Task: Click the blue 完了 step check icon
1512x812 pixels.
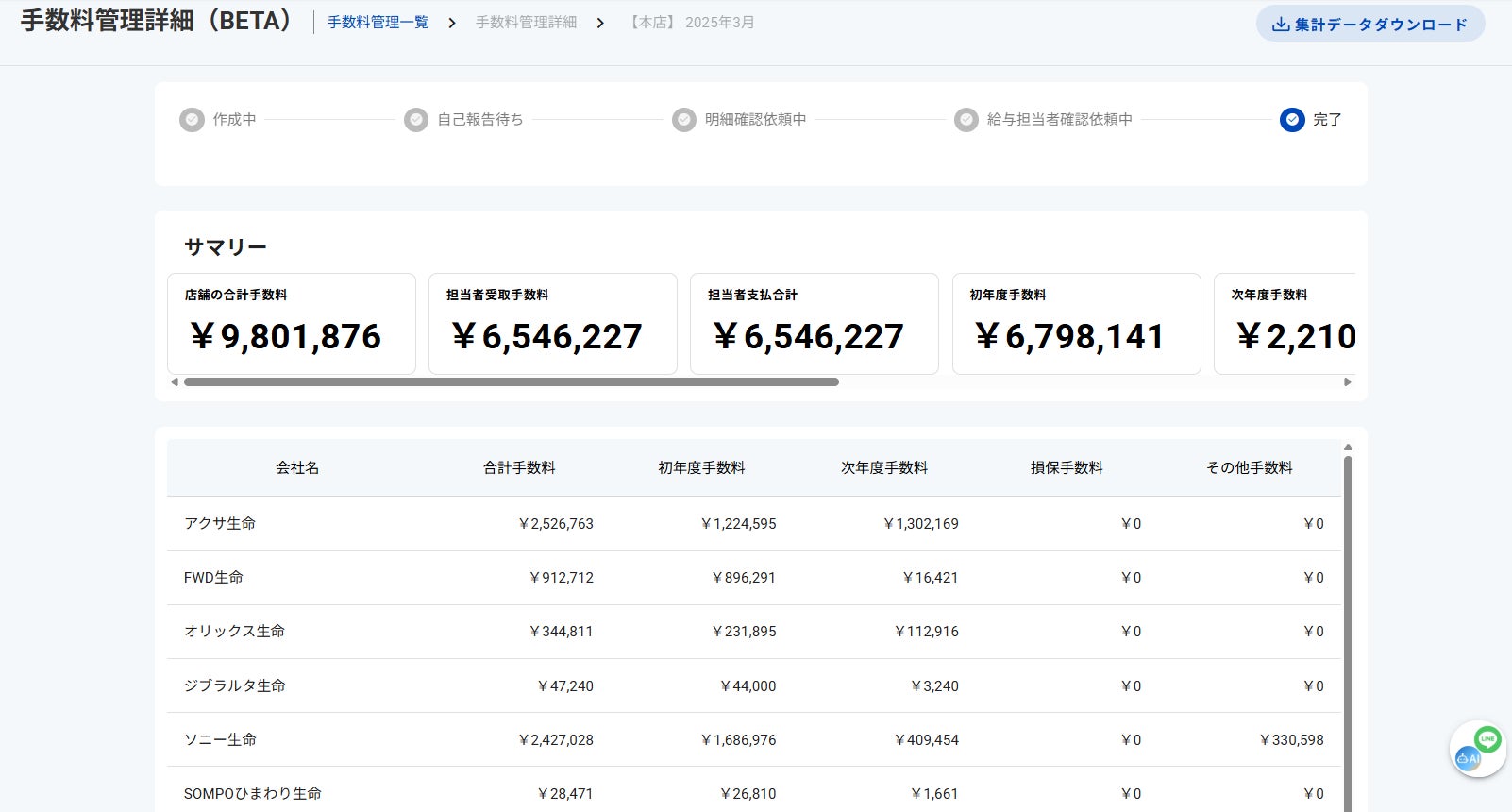Action: (1292, 120)
